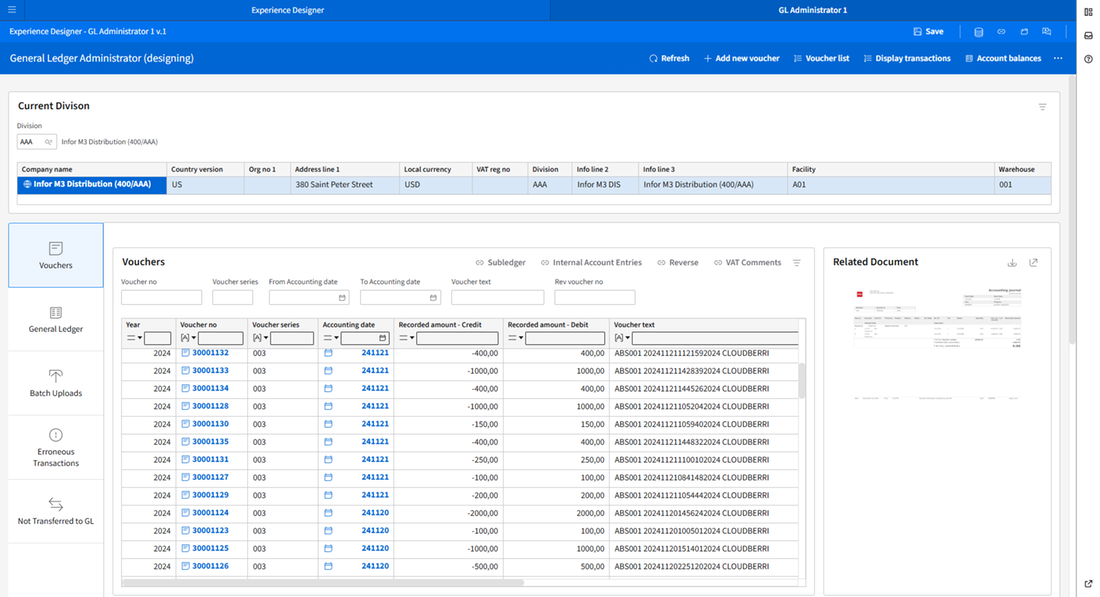The image size is (1100, 597).
Task: Click calendar icon in Accounting date filter
Action: 383,338
